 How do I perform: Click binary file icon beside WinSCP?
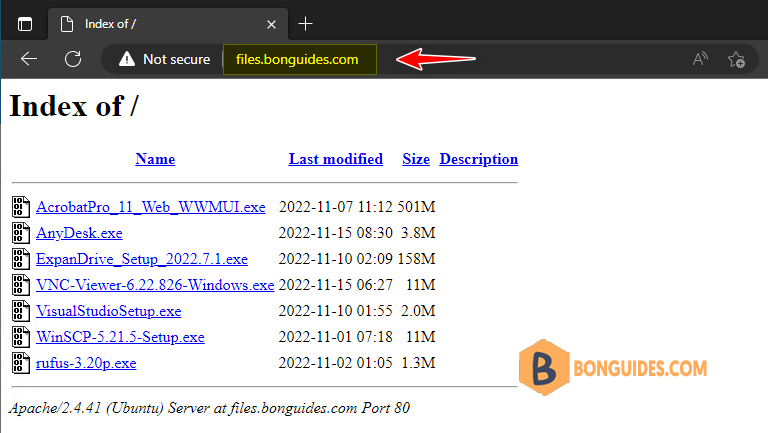coord(21,337)
